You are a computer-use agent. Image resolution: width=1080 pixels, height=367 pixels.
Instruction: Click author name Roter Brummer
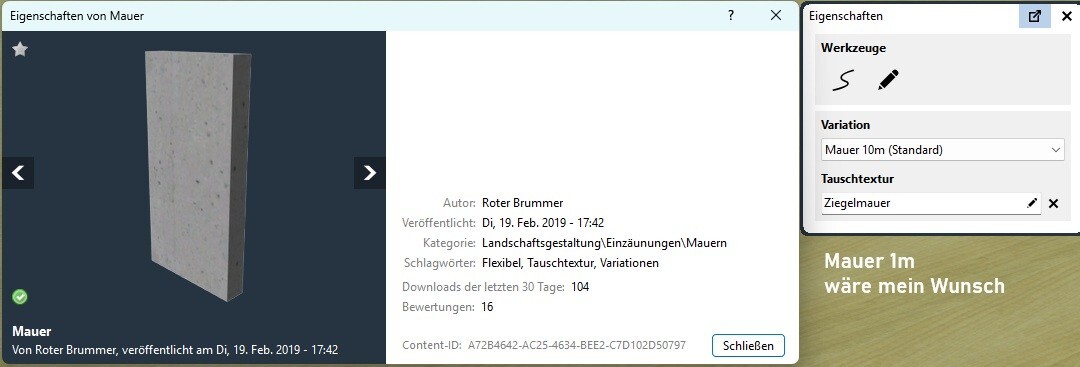click(523, 202)
